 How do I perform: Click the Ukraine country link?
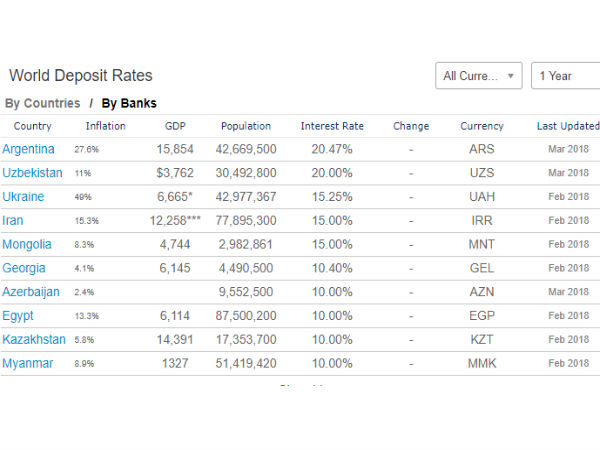pyautogui.click(x=23, y=197)
